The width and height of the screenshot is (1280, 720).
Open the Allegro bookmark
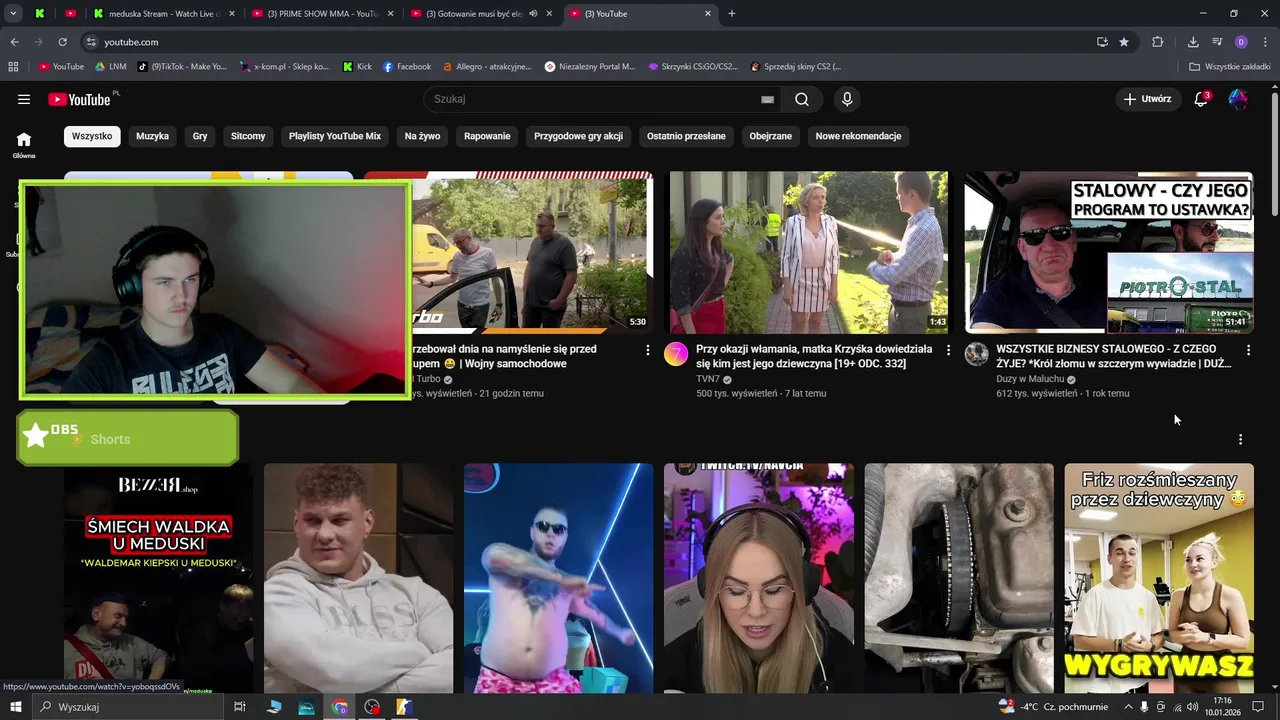[487, 67]
